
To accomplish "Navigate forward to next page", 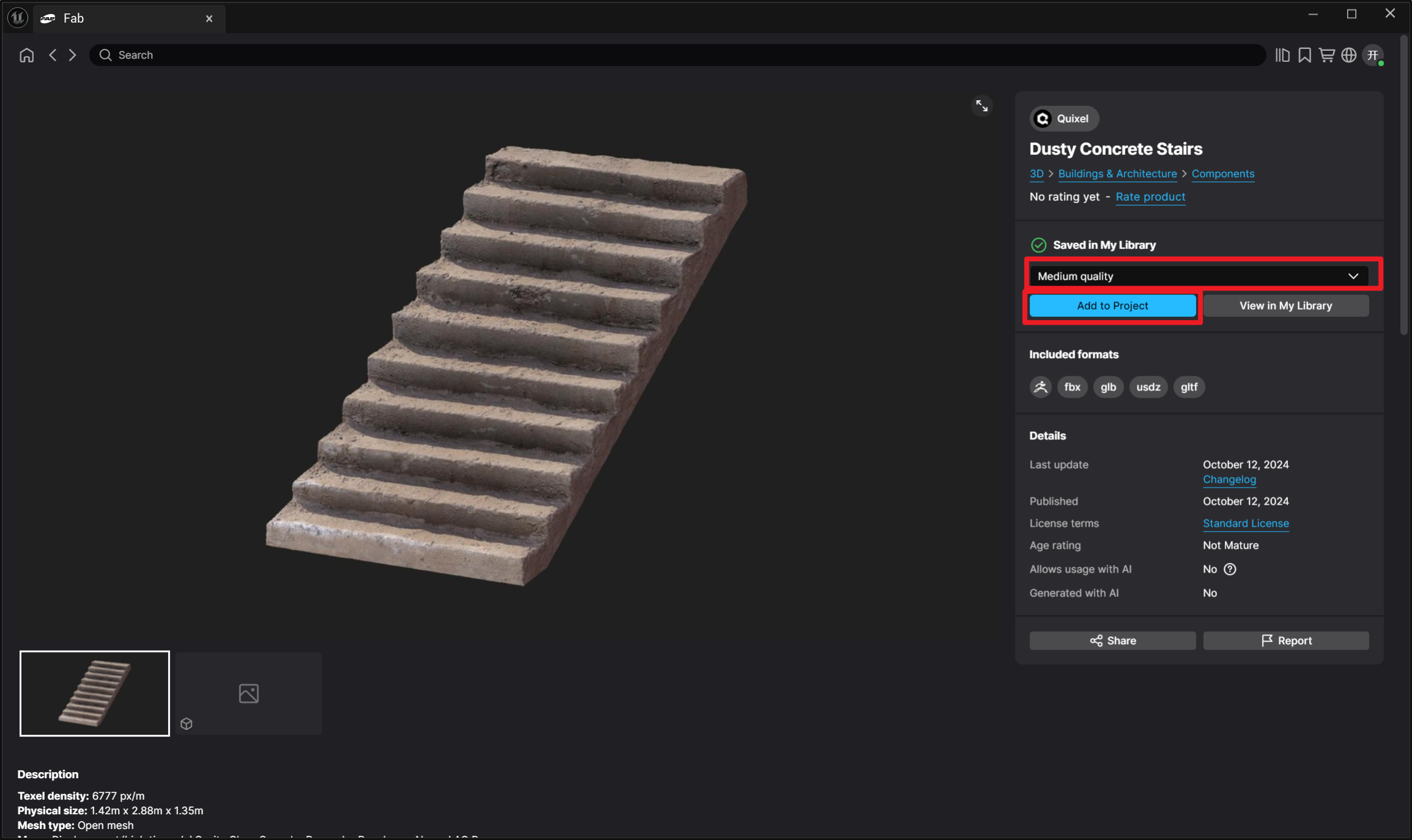I will tap(73, 55).
